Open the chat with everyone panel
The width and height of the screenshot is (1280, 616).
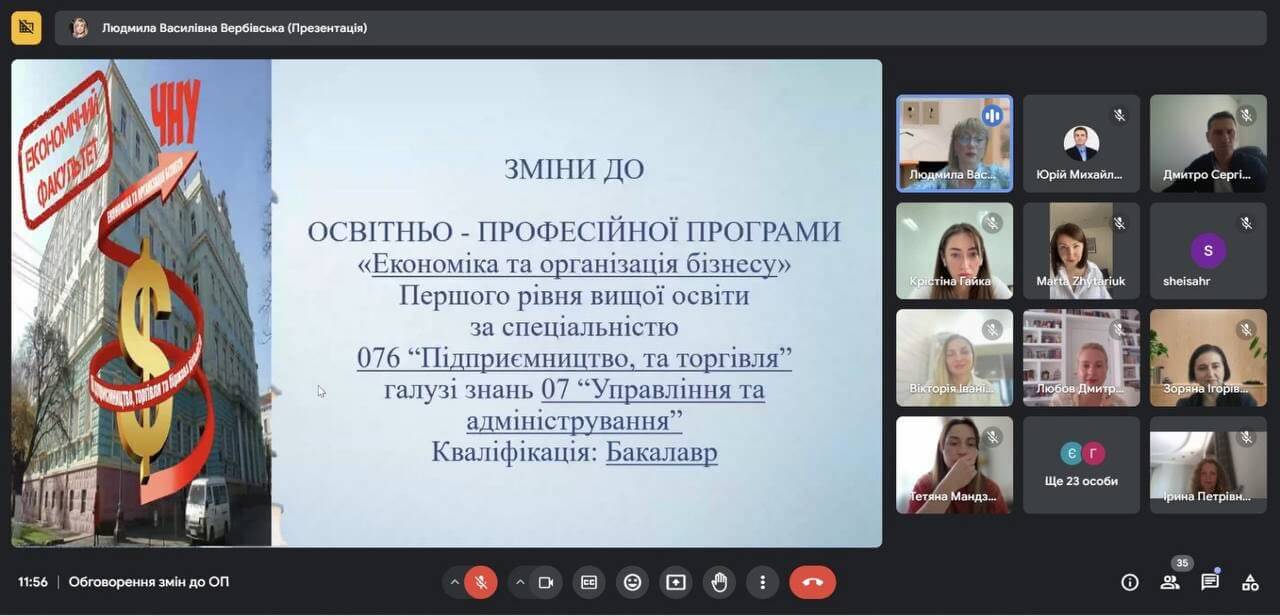1210,582
